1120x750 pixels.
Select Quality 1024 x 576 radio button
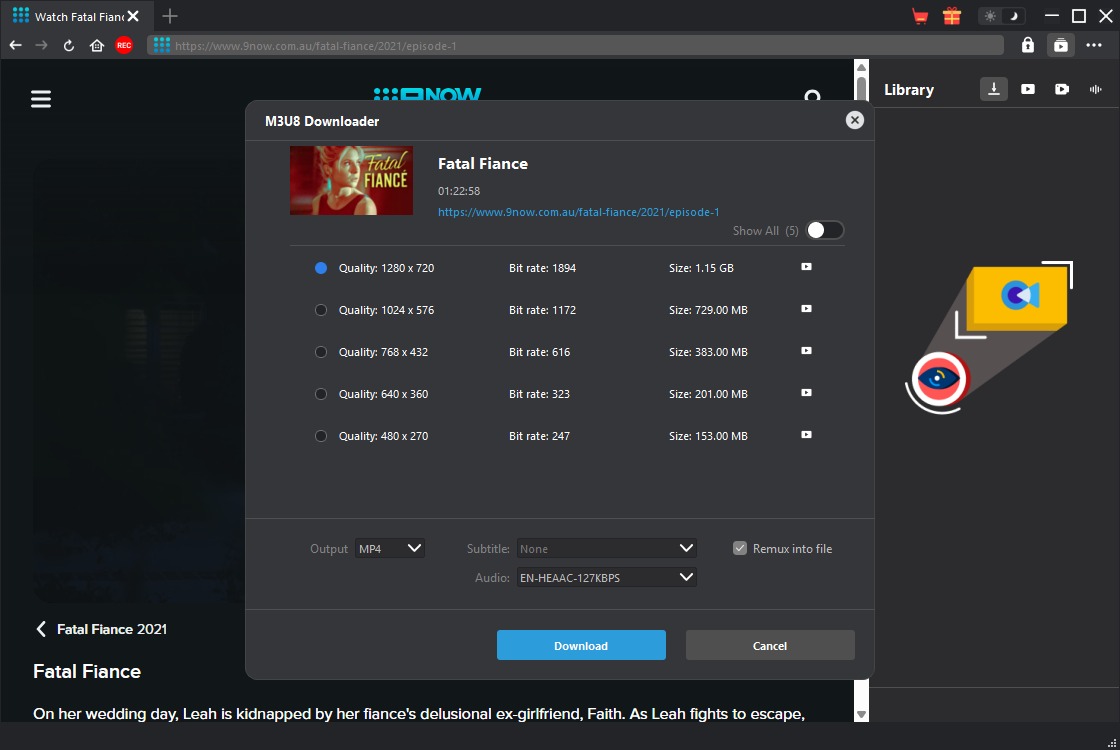pos(321,310)
